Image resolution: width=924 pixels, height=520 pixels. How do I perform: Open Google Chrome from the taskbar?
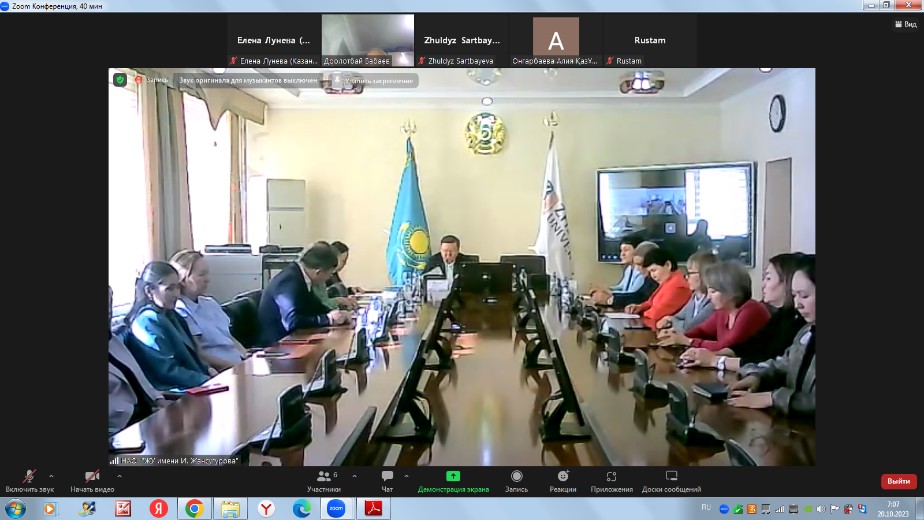[x=194, y=509]
